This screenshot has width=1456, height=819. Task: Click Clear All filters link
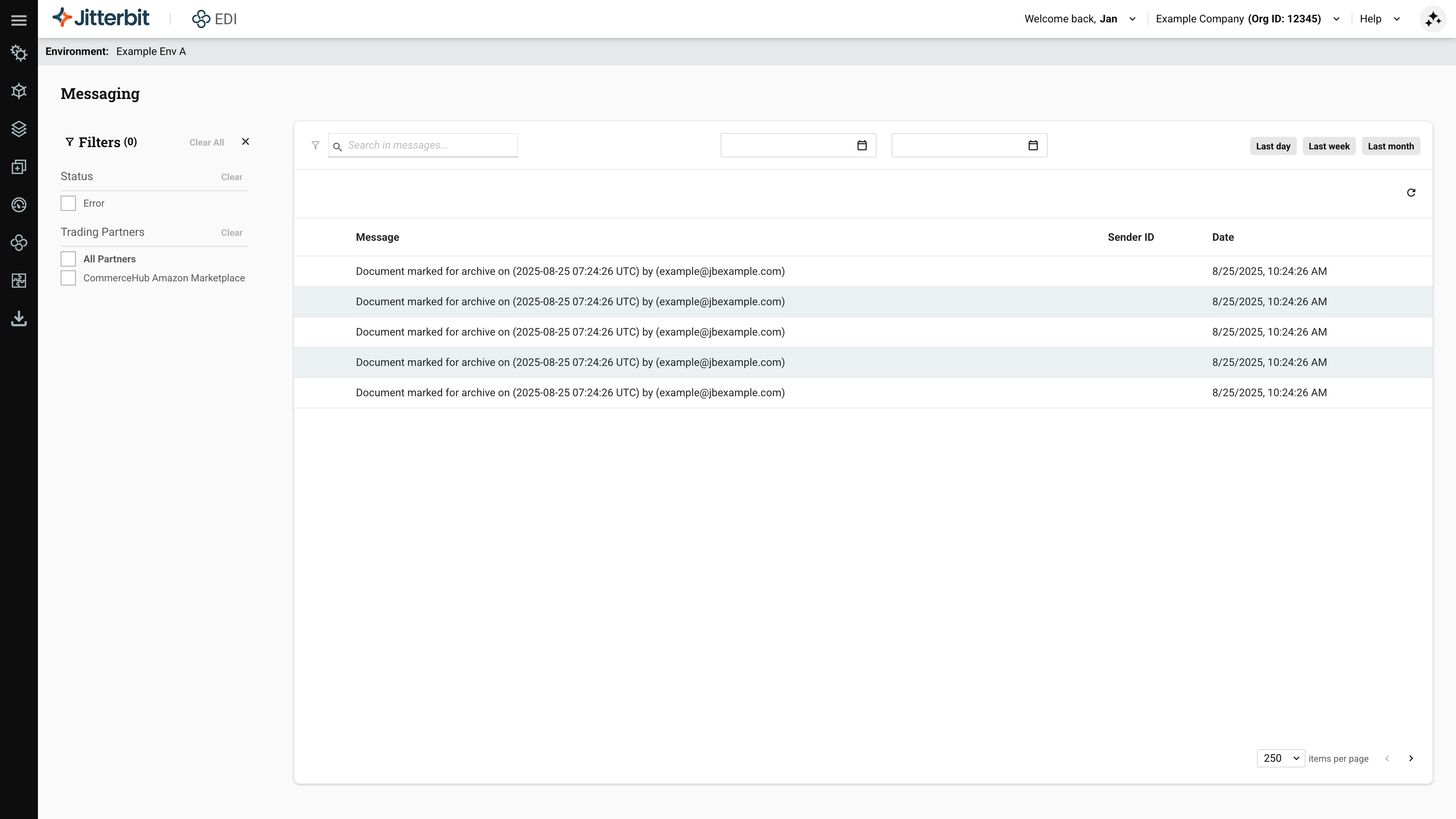click(x=206, y=143)
